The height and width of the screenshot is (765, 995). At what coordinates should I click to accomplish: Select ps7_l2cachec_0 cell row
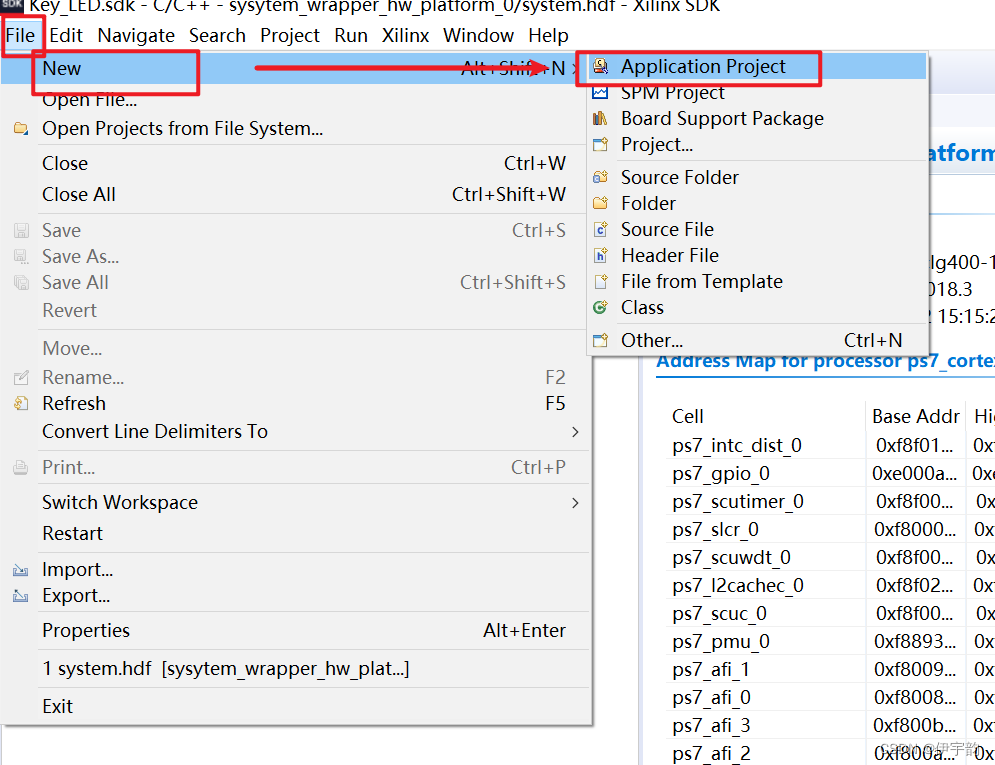[x=738, y=585]
